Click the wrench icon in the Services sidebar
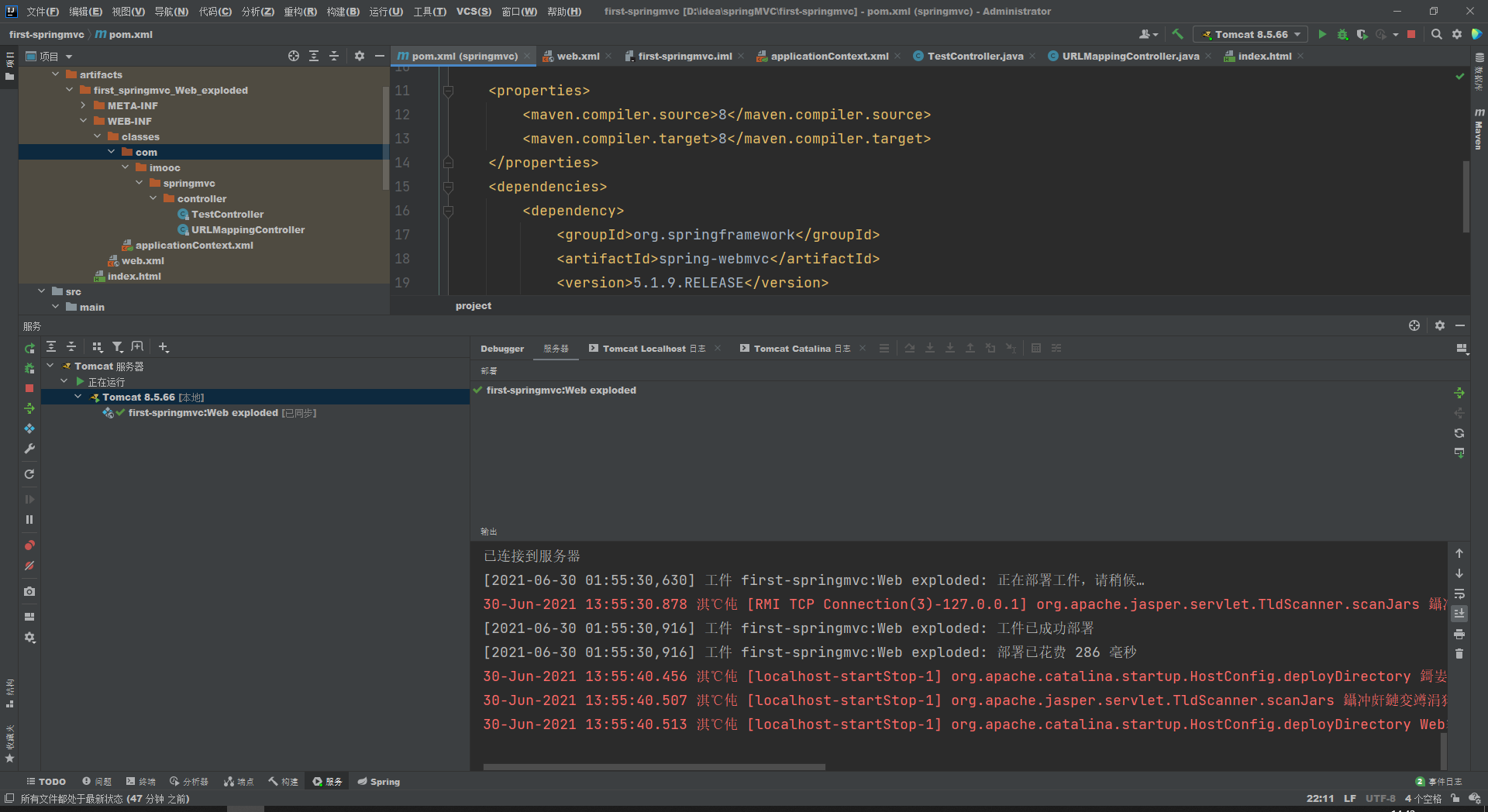 point(29,449)
